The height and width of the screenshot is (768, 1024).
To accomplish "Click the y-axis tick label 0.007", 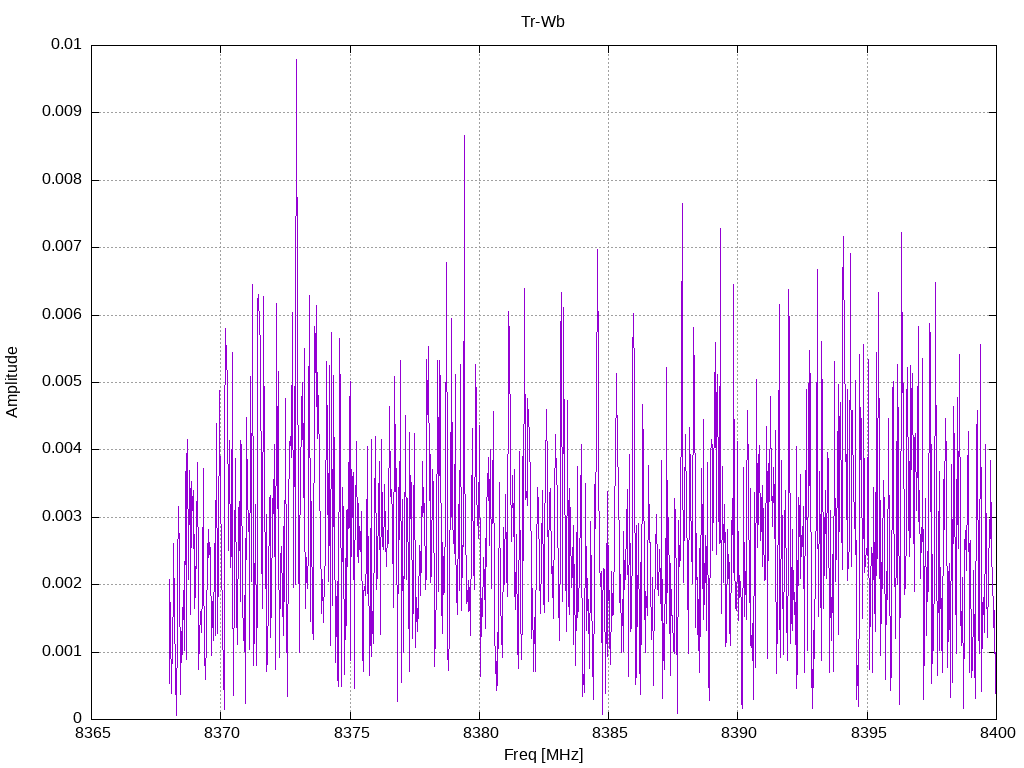I will point(62,247).
